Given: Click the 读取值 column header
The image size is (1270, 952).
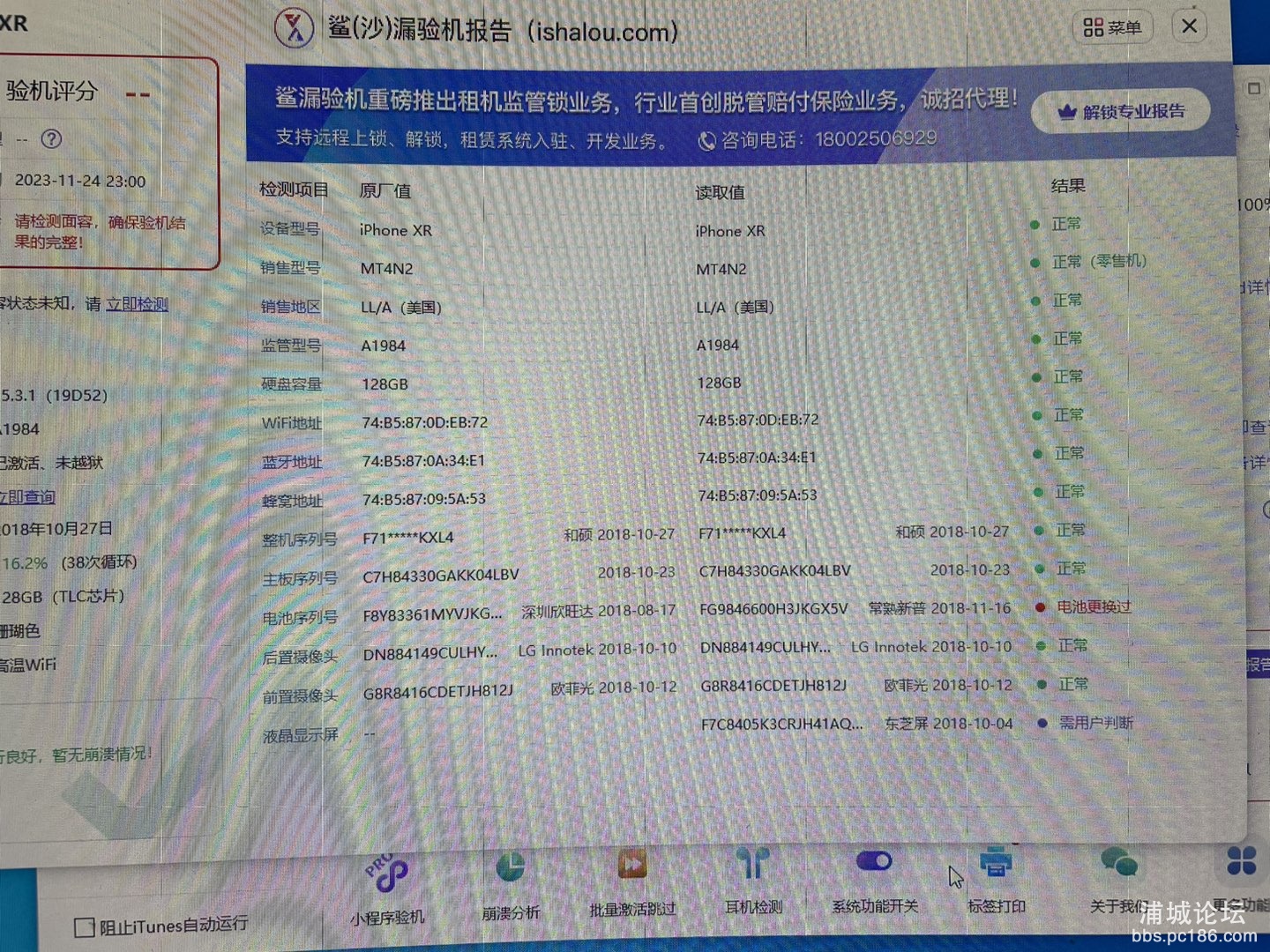Looking at the screenshot, I should coord(721,192).
